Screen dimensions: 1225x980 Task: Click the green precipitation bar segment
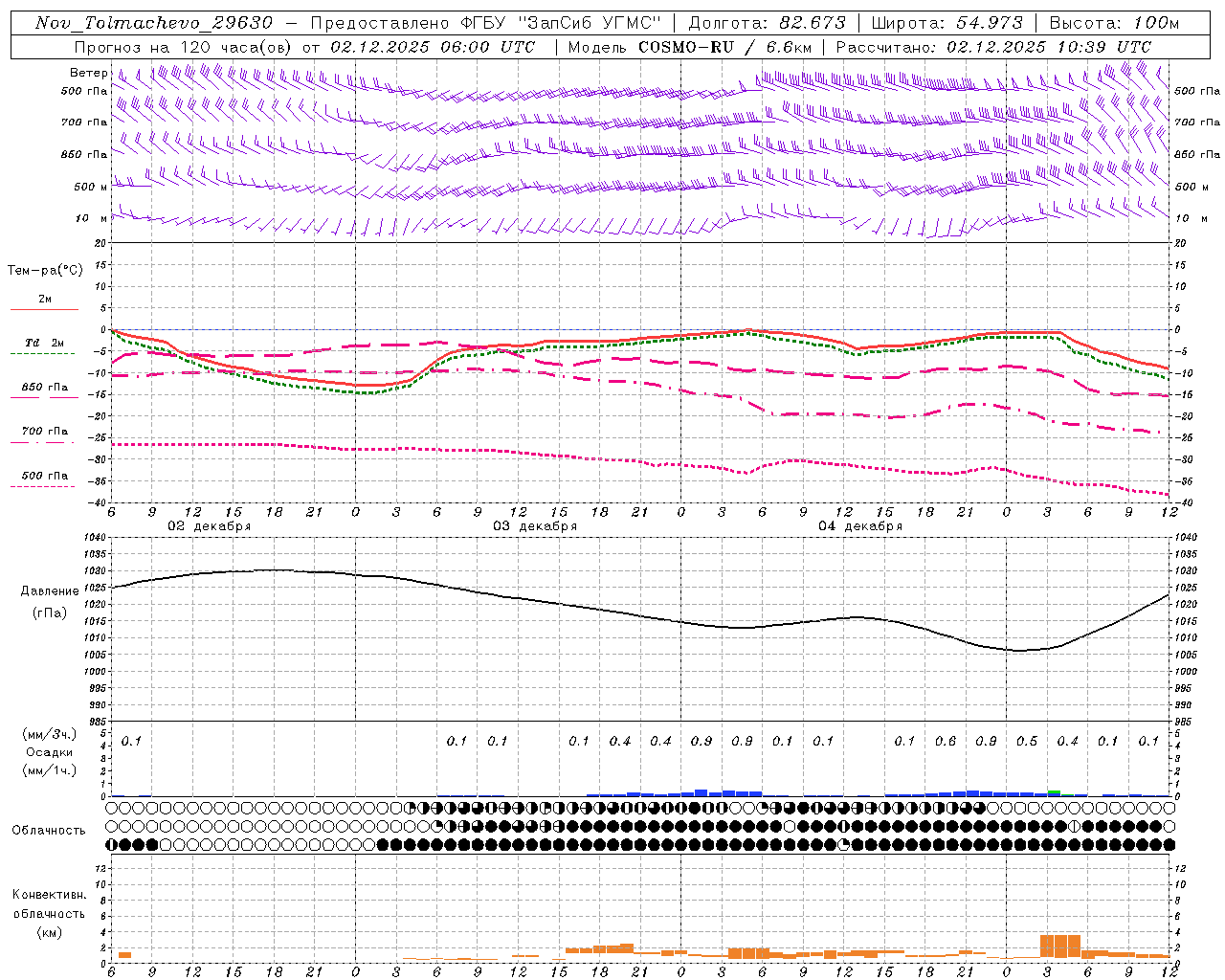coord(1054,792)
